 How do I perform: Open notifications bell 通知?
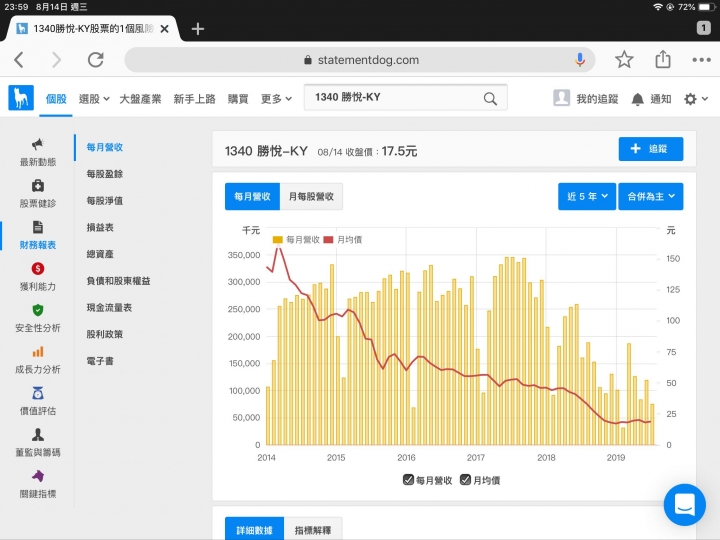click(x=651, y=99)
